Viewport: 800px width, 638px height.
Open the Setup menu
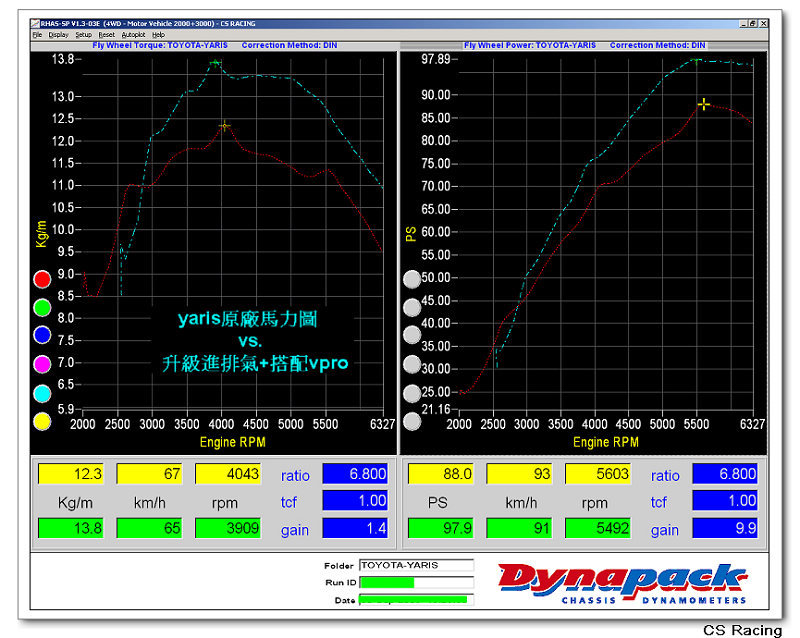(x=83, y=35)
